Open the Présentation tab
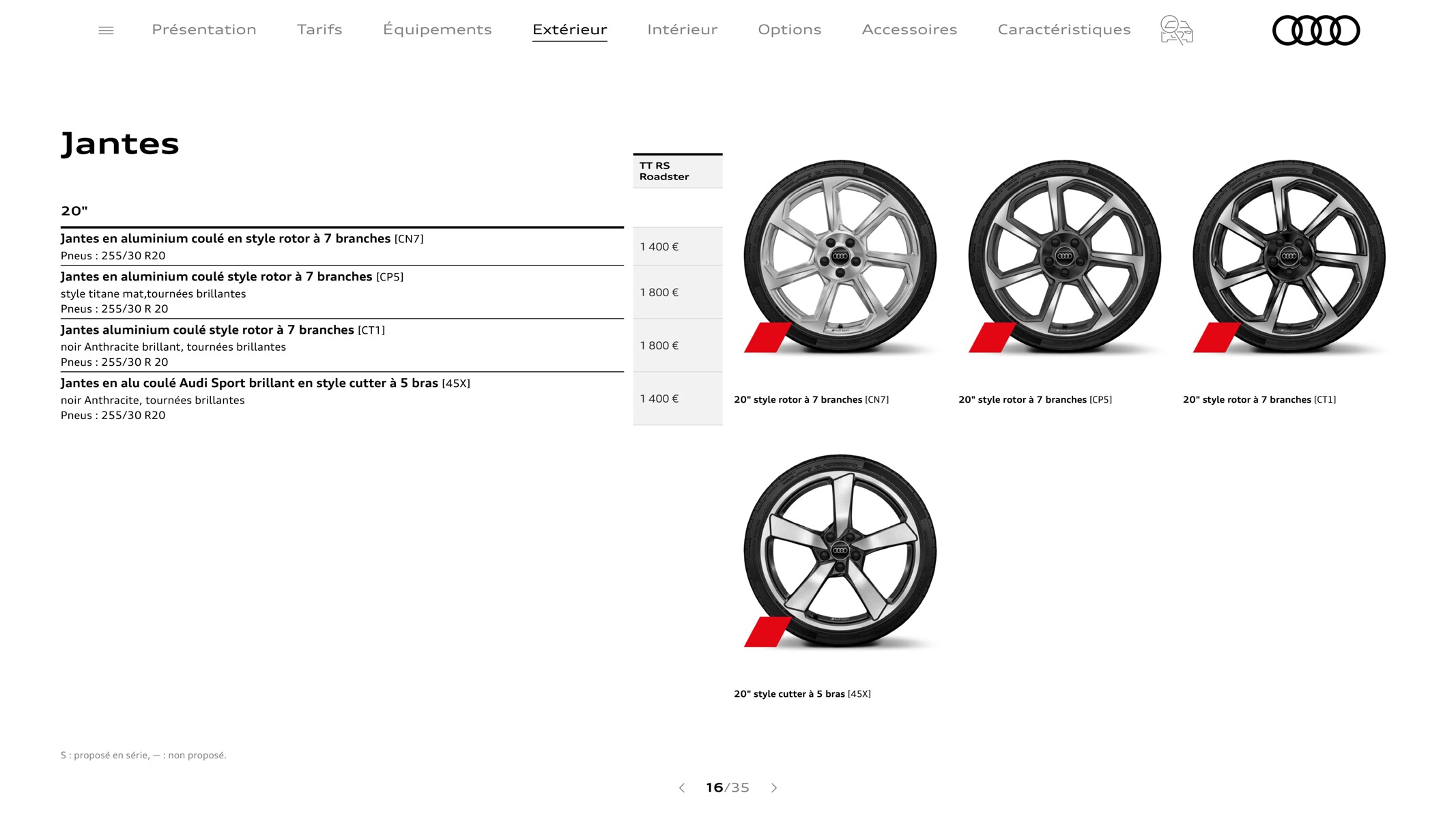Image resolution: width=1456 pixels, height=819 pixels. pos(204,29)
